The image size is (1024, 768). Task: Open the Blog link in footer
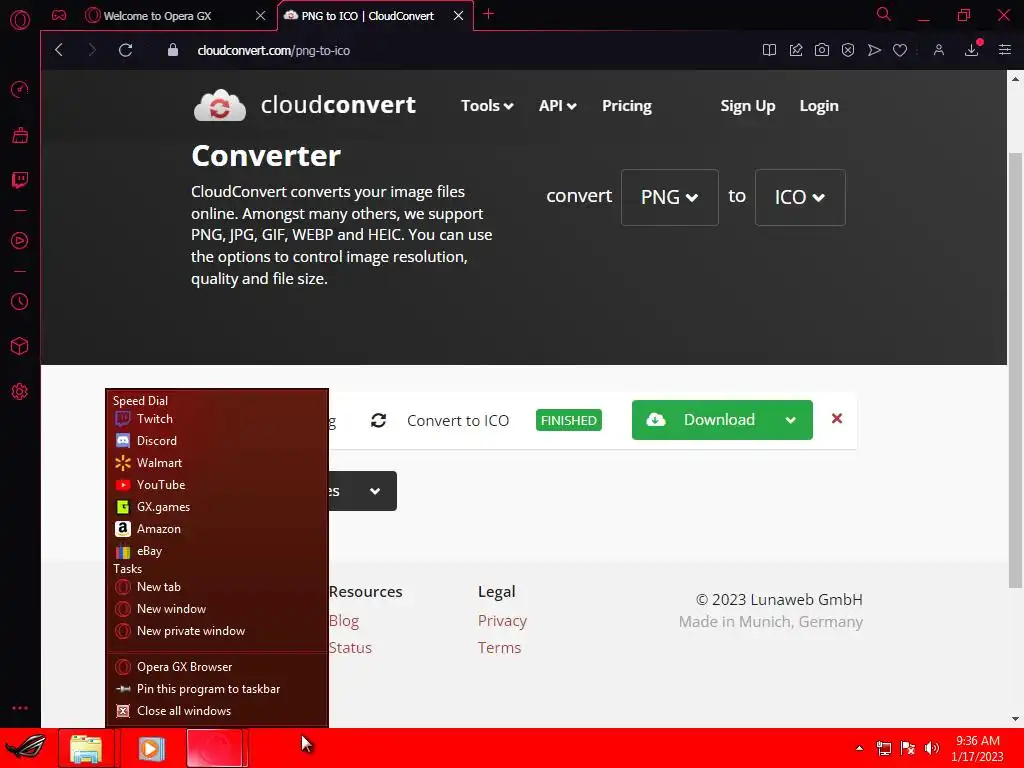[x=344, y=620]
